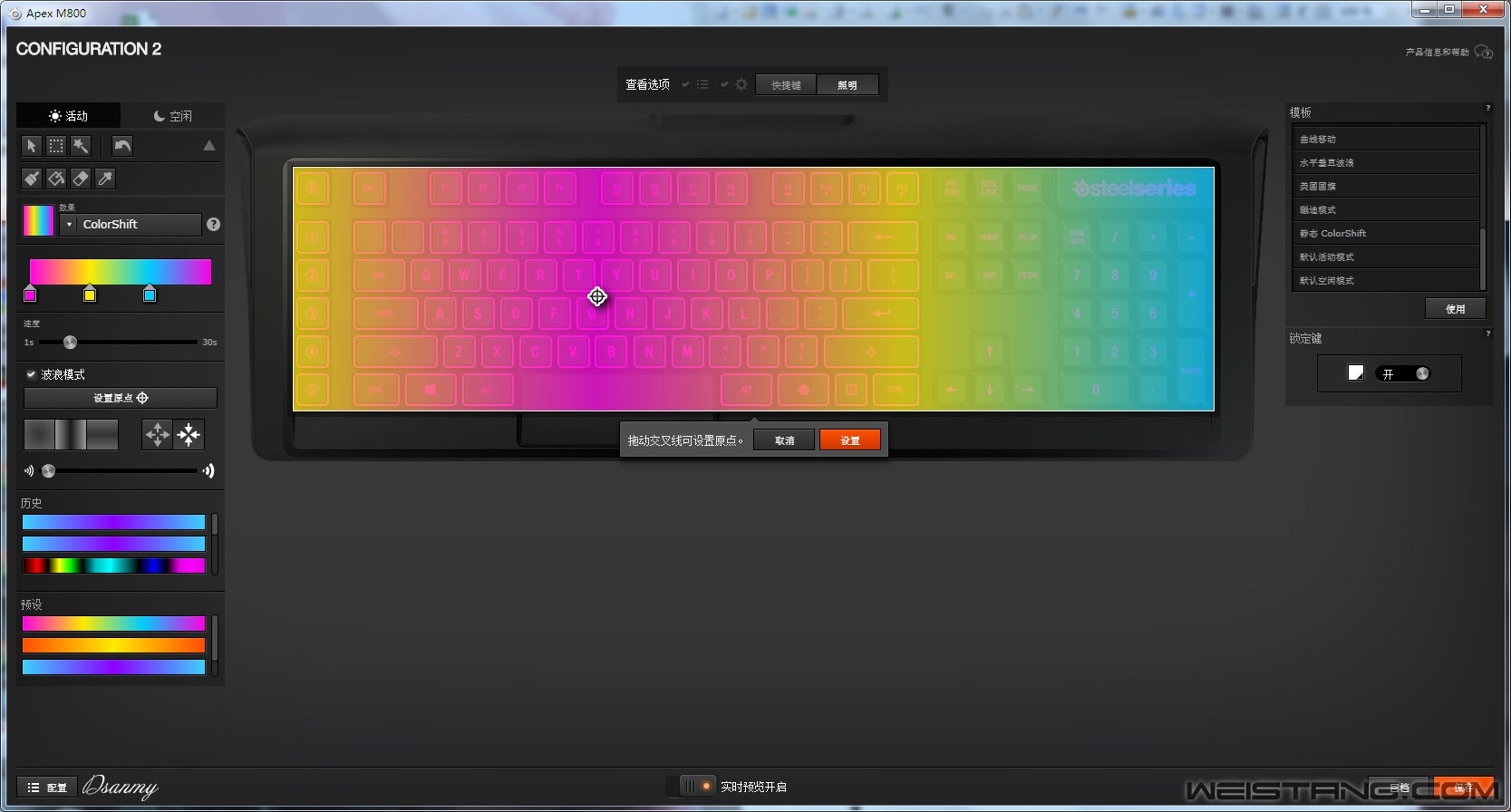1511x812 pixels.
Task: Click the origin crosshair on the keyboard
Action: coord(597,296)
